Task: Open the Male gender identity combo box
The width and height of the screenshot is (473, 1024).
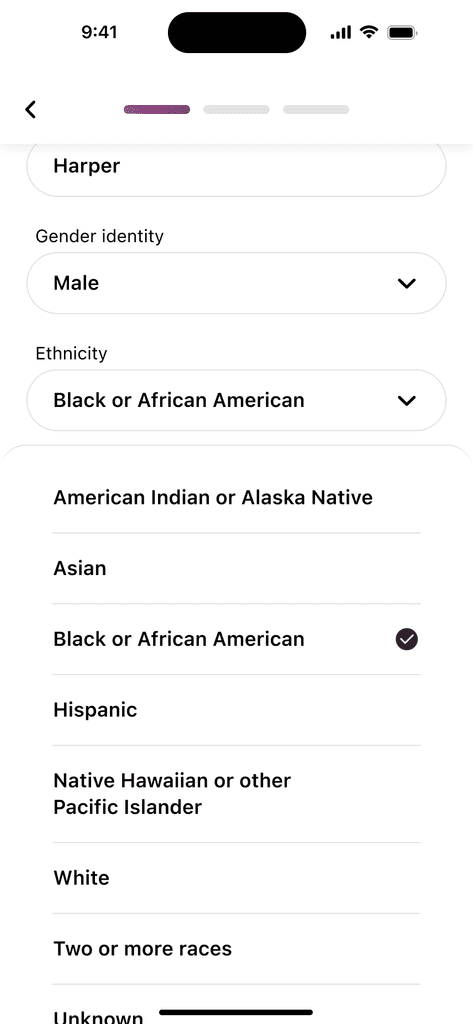Action: click(x=236, y=283)
